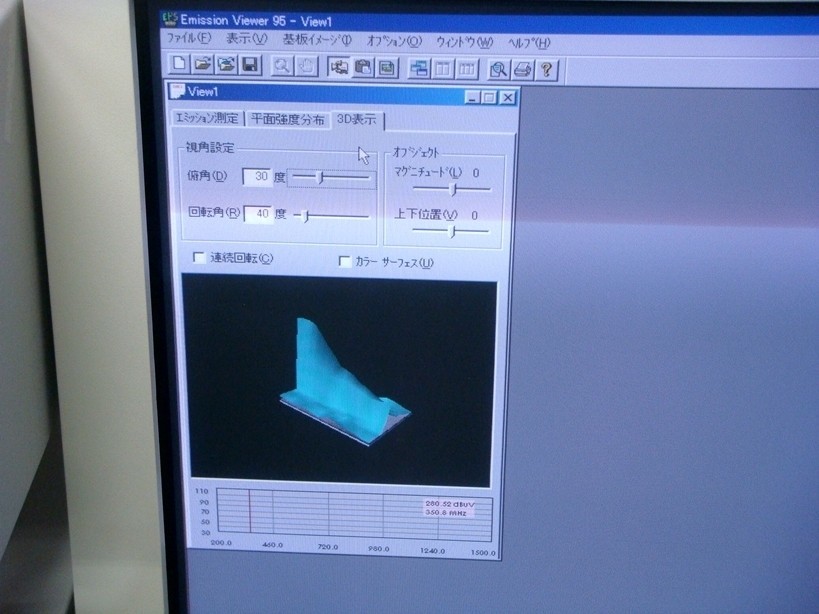The width and height of the screenshot is (819, 614).
Task: Click the printer icon
Action: click(x=522, y=70)
